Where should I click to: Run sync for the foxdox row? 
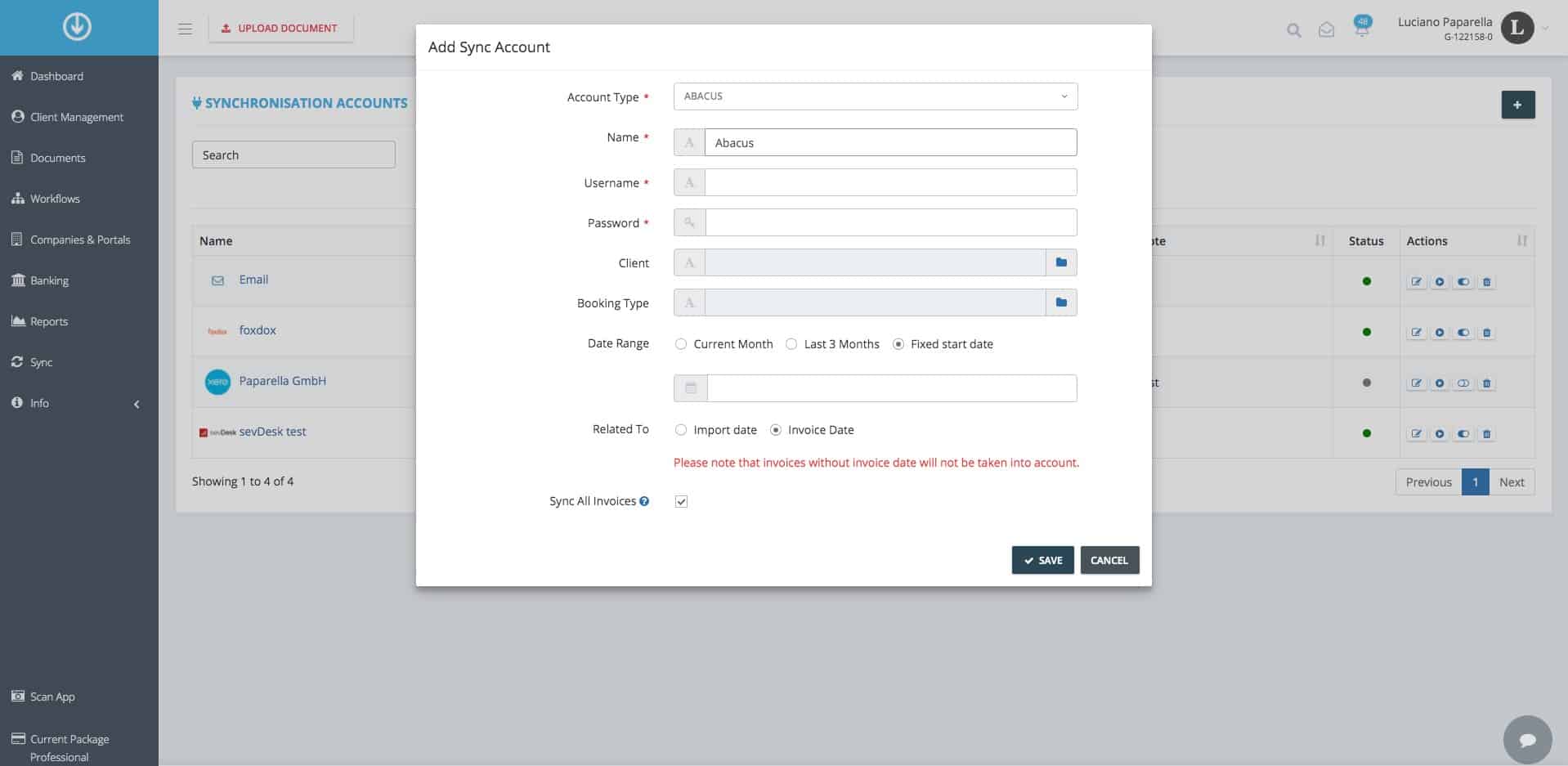point(1440,333)
